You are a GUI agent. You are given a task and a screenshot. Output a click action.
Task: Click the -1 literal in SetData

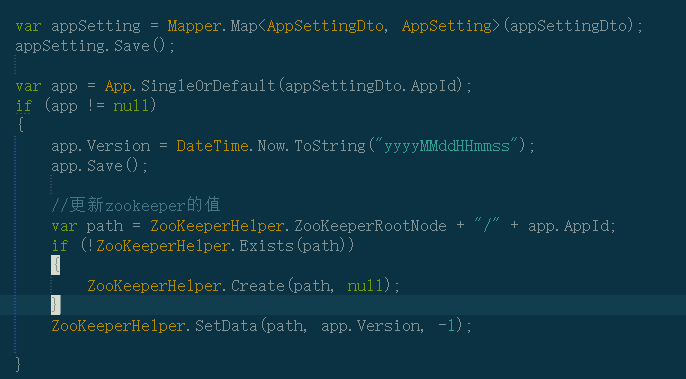tap(446, 326)
